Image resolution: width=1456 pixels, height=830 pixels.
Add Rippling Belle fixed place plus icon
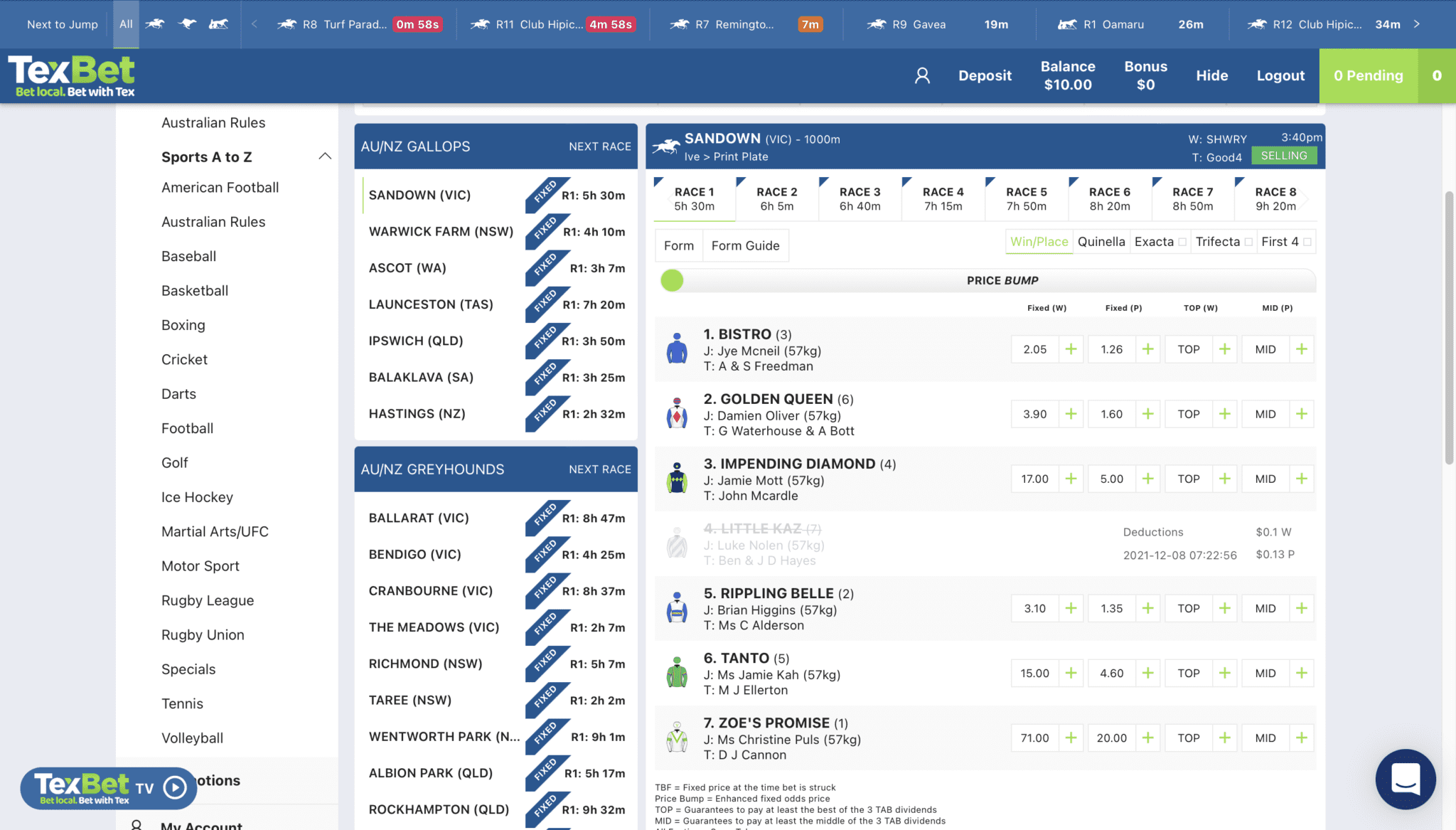point(1147,608)
